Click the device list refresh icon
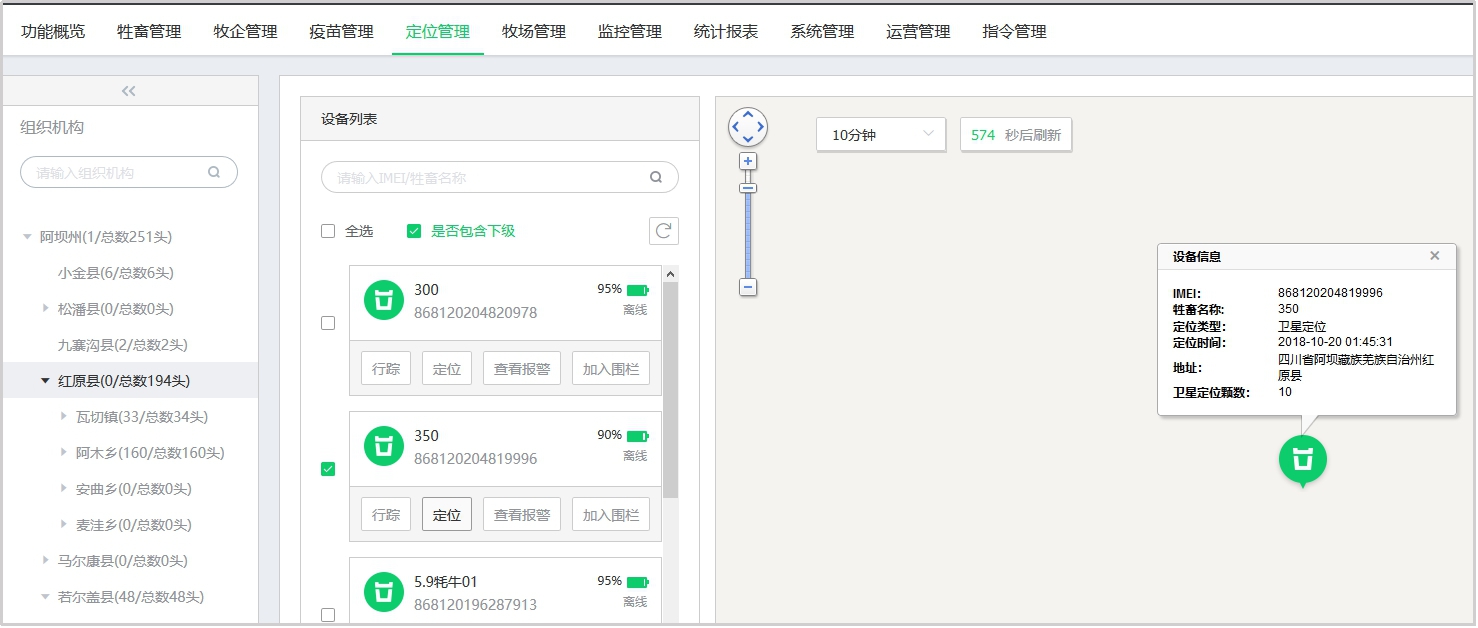 point(664,231)
